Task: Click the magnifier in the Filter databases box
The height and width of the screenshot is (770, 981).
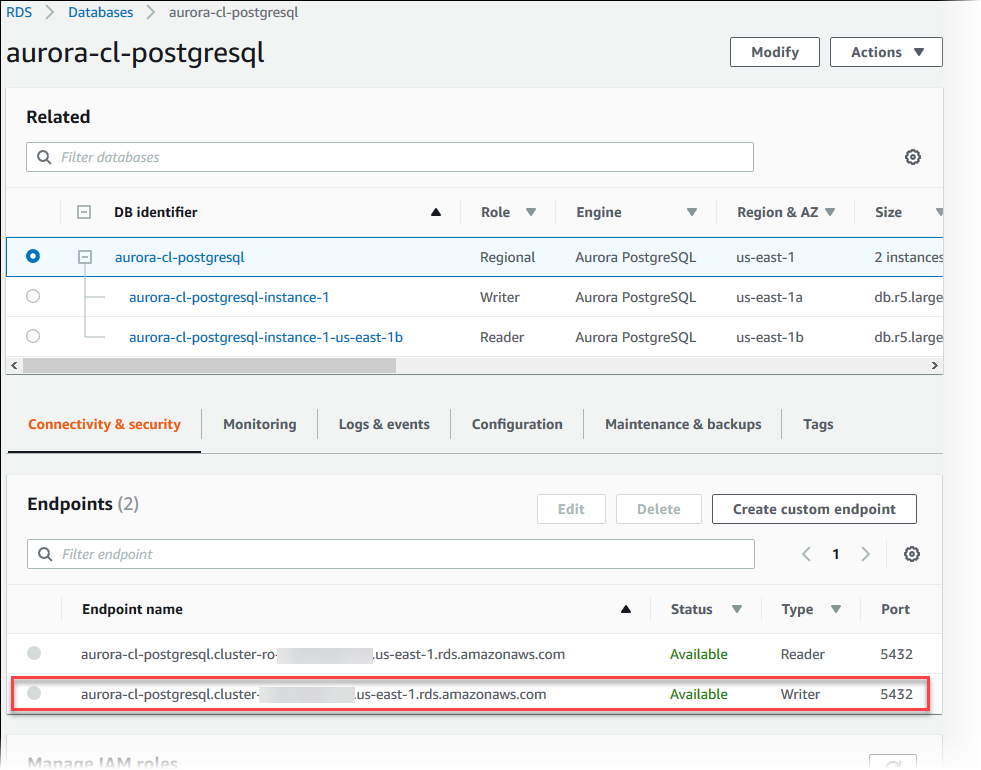Action: click(x=42, y=157)
